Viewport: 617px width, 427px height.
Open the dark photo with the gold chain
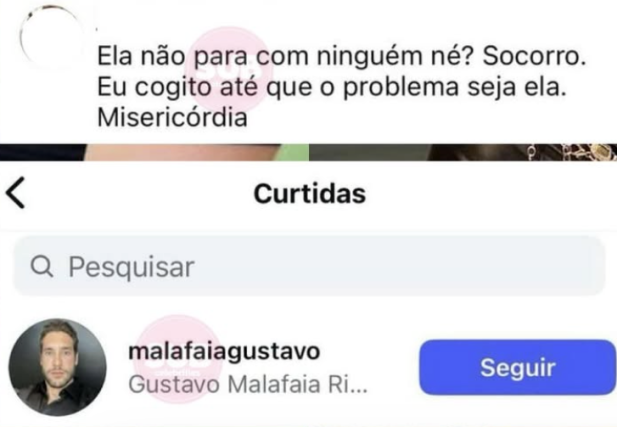[523, 152]
